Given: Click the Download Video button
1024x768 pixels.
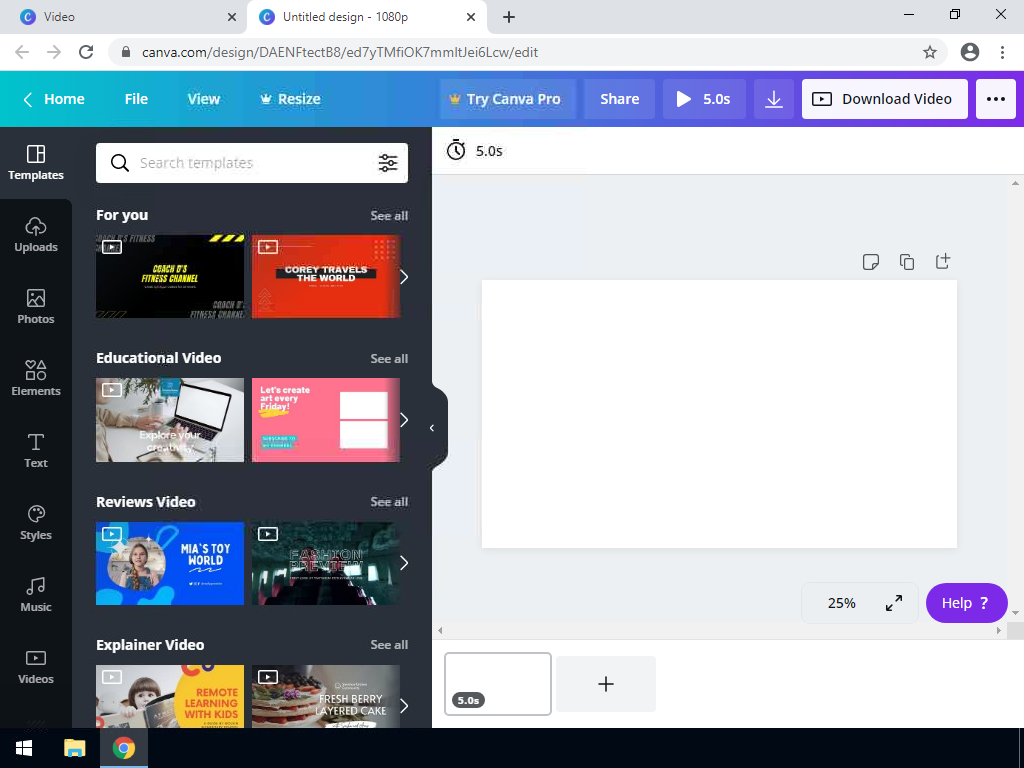Looking at the screenshot, I should (x=885, y=99).
